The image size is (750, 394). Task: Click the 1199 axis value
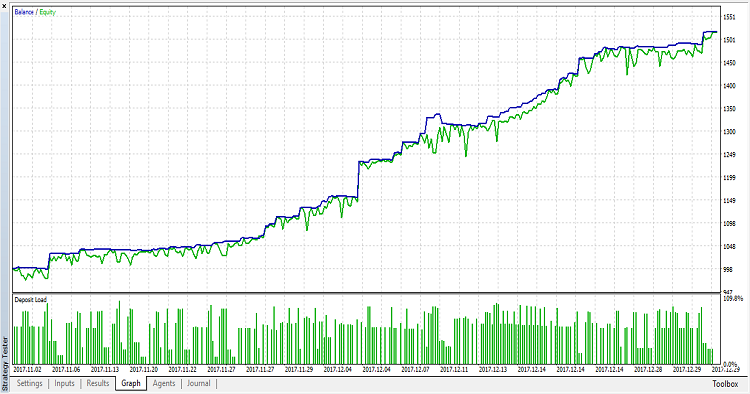coord(729,177)
